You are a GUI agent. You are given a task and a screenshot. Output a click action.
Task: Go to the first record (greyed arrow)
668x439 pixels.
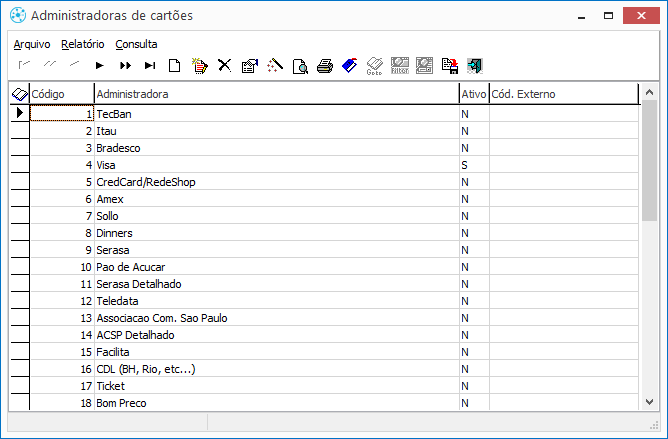[24, 65]
